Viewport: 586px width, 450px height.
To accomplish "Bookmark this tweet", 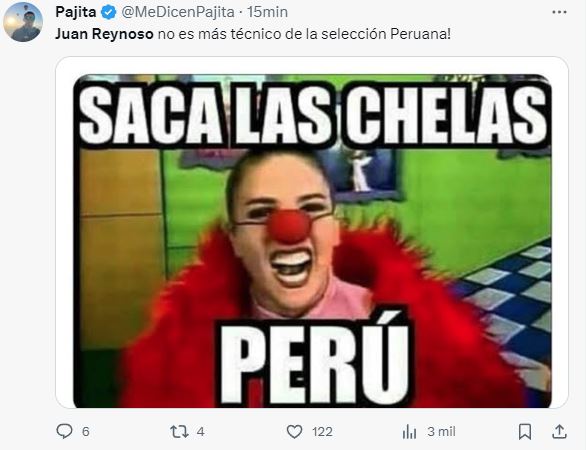I will (525, 432).
